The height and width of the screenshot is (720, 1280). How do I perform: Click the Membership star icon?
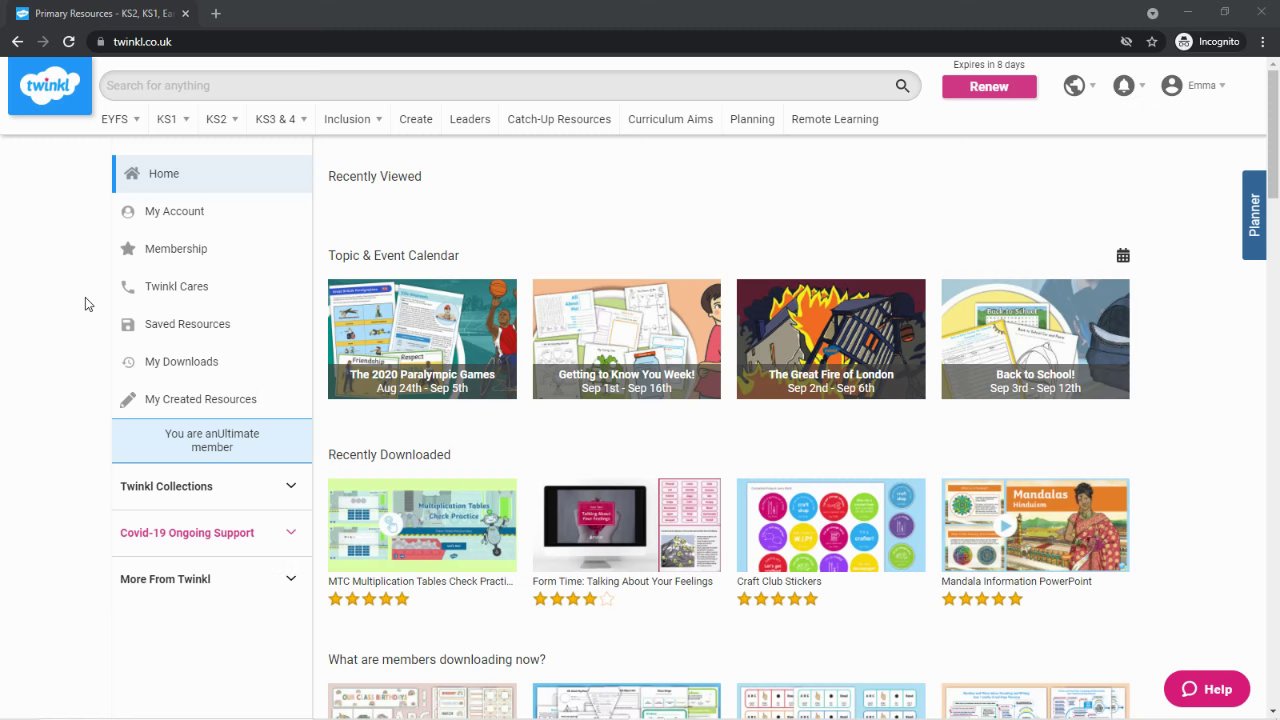point(128,249)
